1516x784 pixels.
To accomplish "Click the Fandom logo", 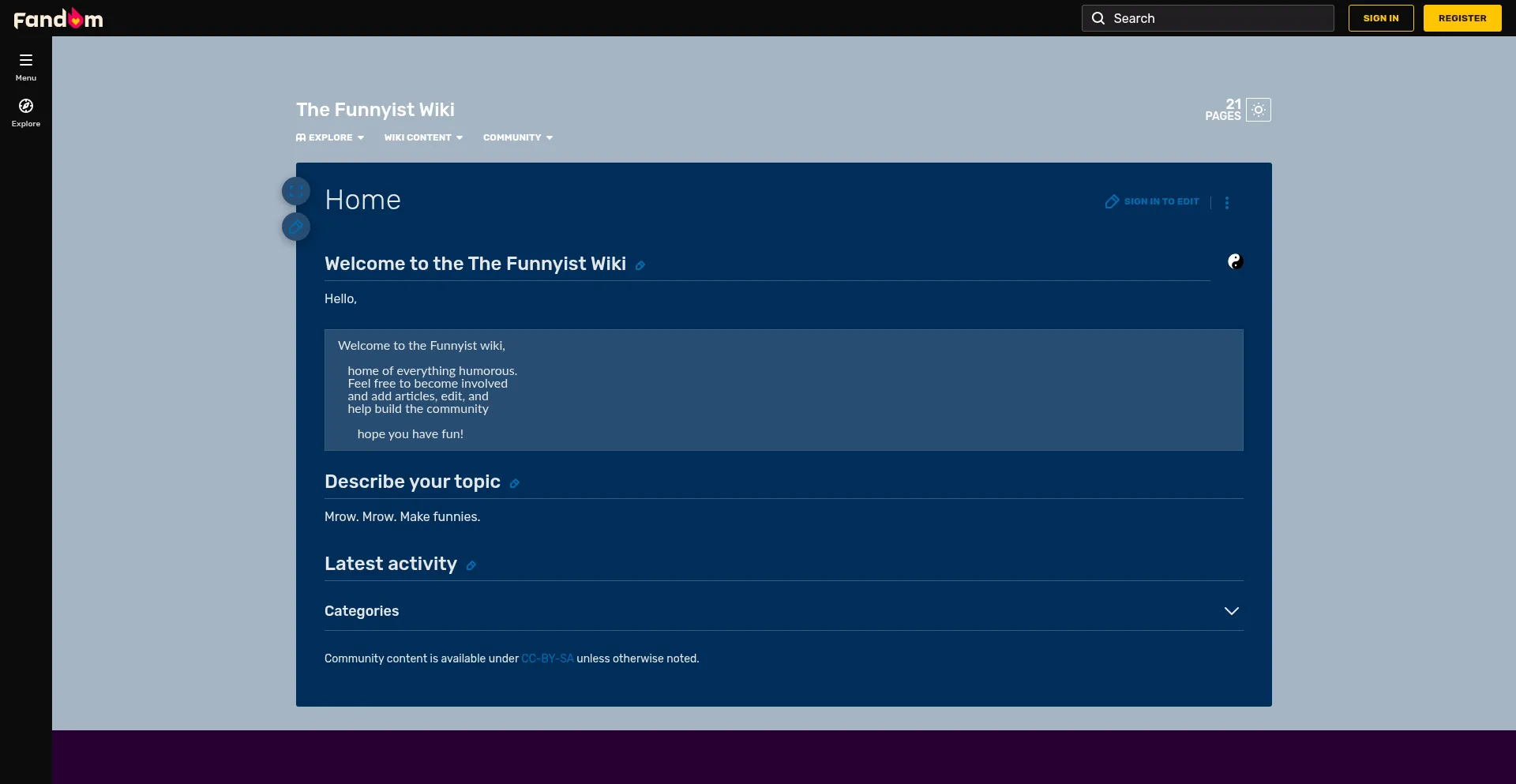I will pos(58,18).
